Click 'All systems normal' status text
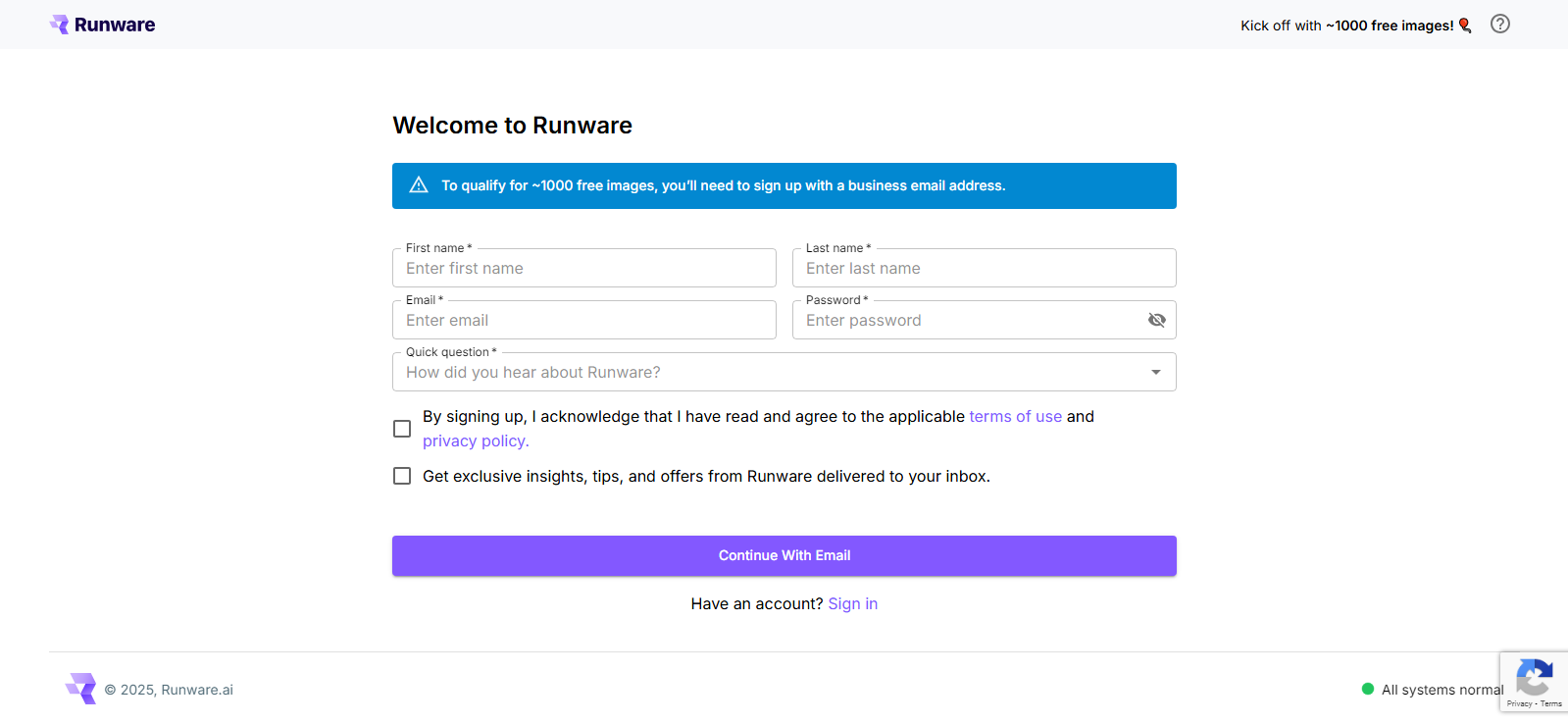Screen dimensions: 1568x724 [x=1442, y=690]
